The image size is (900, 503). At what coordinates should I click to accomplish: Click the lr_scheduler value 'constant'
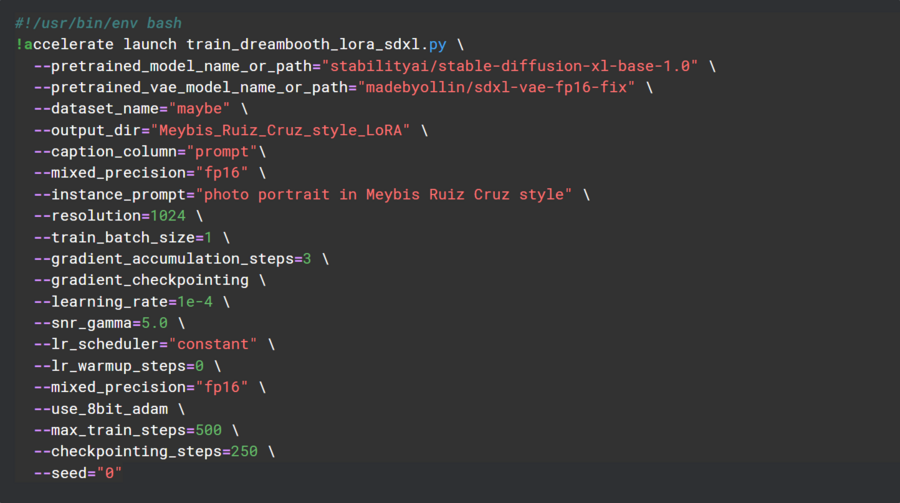(x=212, y=345)
